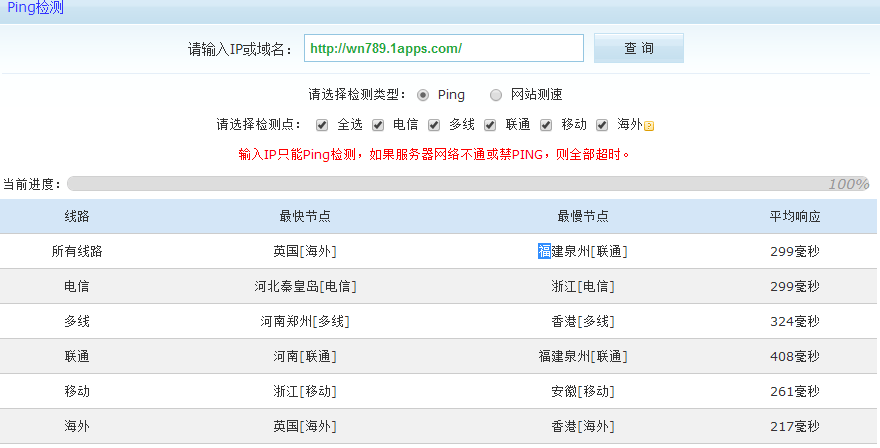Toggle the 移动 checkbox

(546, 125)
